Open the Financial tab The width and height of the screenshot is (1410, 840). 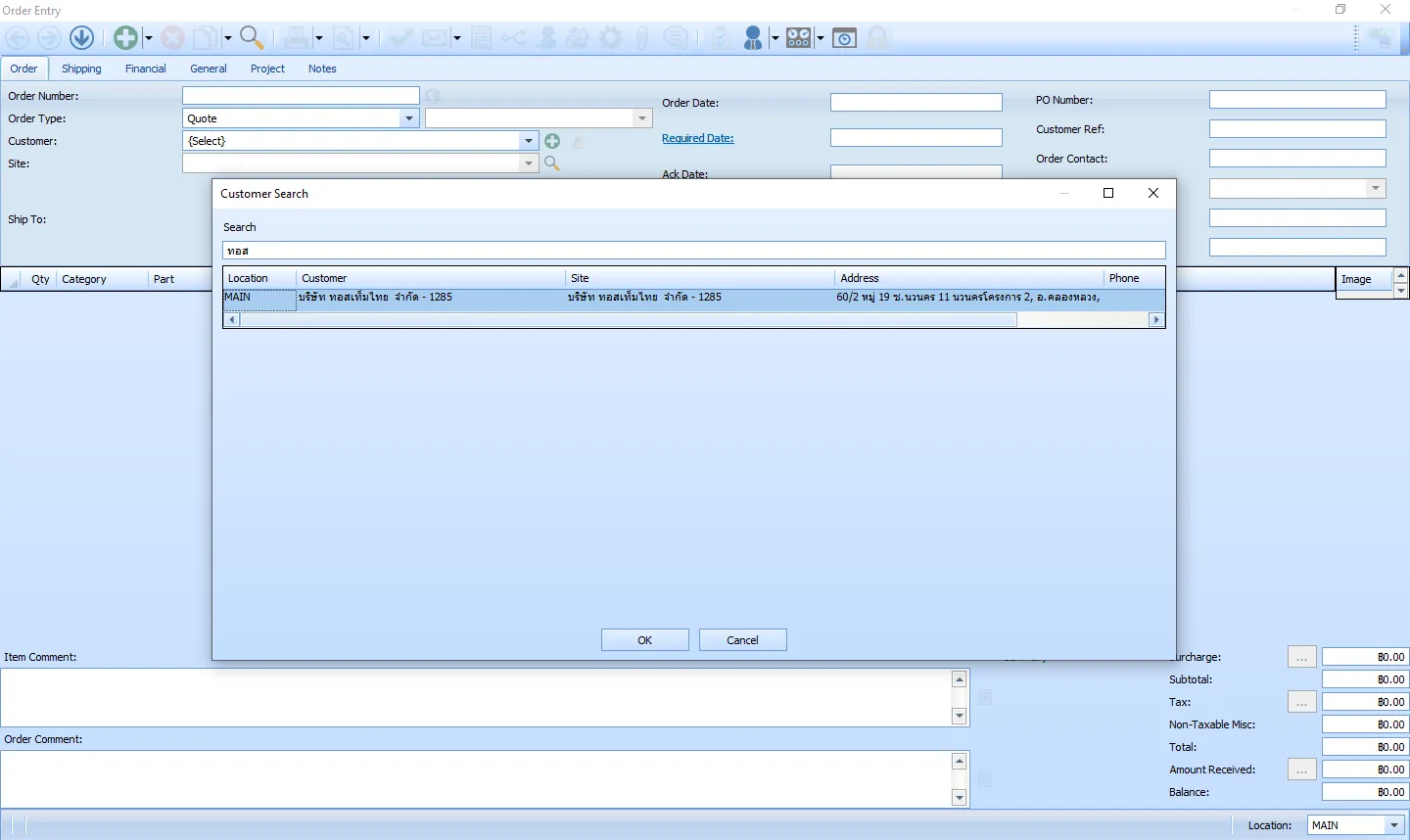pos(146,69)
